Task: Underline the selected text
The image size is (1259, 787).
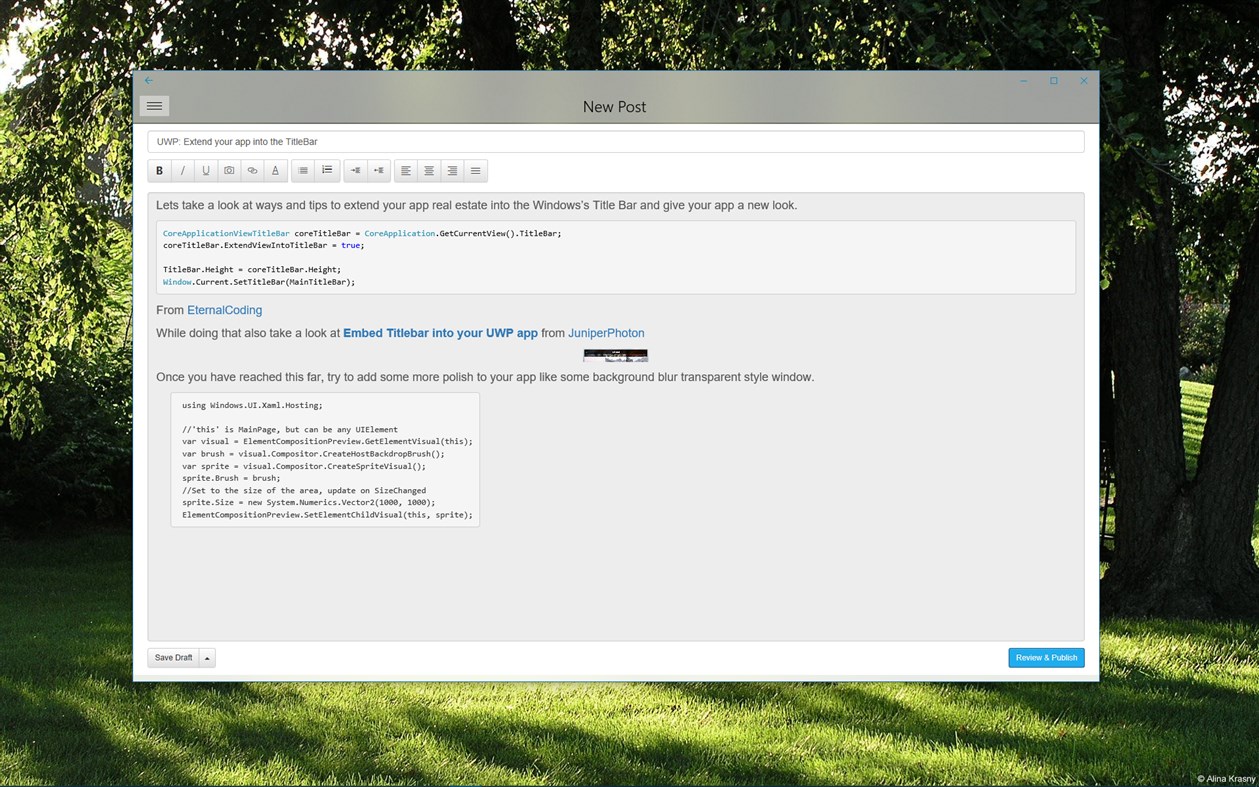Action: pos(206,170)
